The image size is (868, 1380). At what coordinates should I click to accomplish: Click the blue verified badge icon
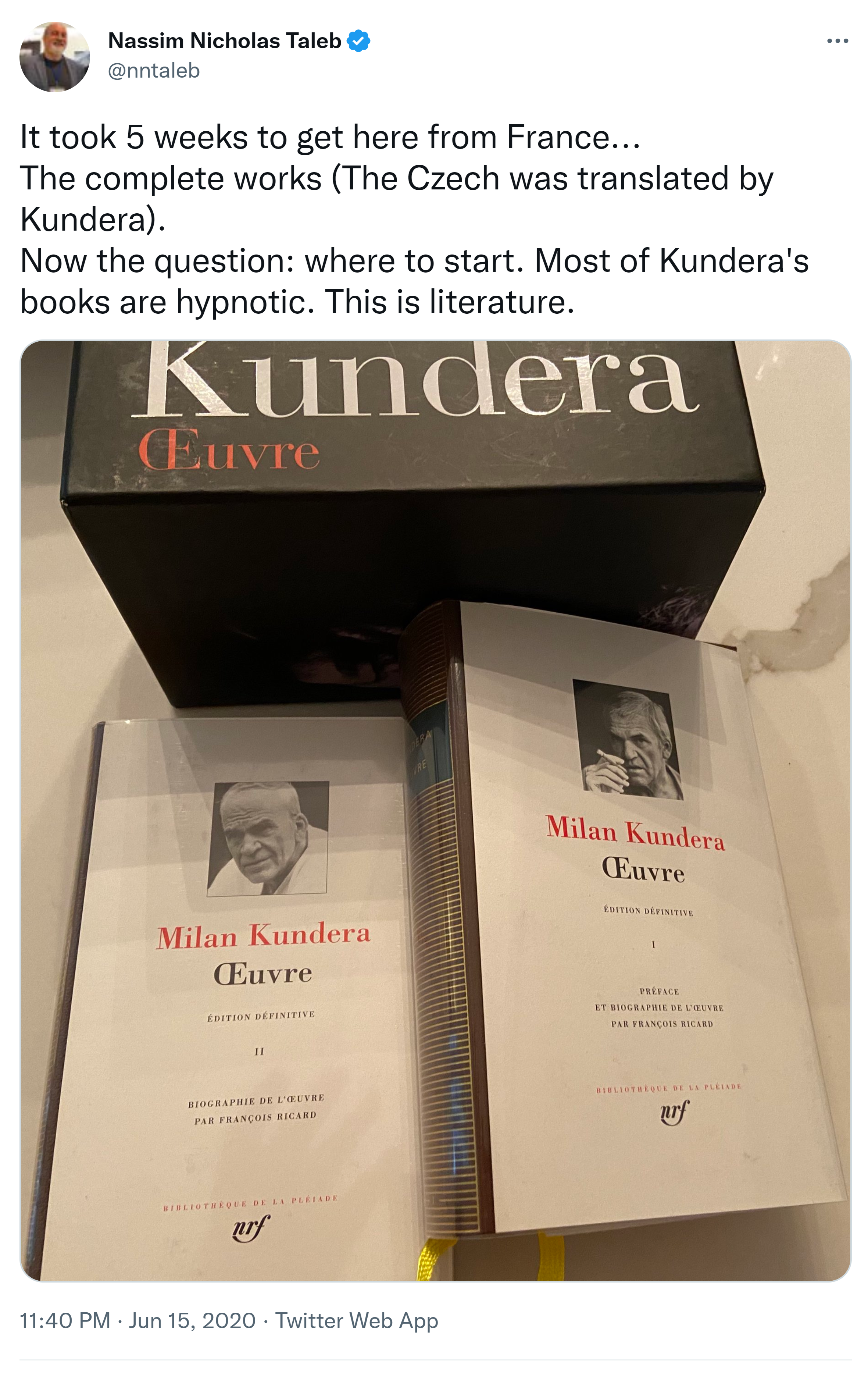pyautogui.click(x=359, y=41)
